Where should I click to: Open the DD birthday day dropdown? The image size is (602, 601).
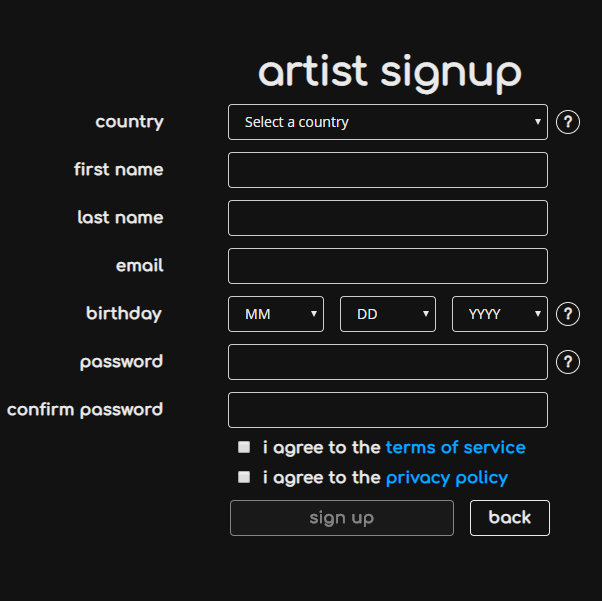coord(388,314)
